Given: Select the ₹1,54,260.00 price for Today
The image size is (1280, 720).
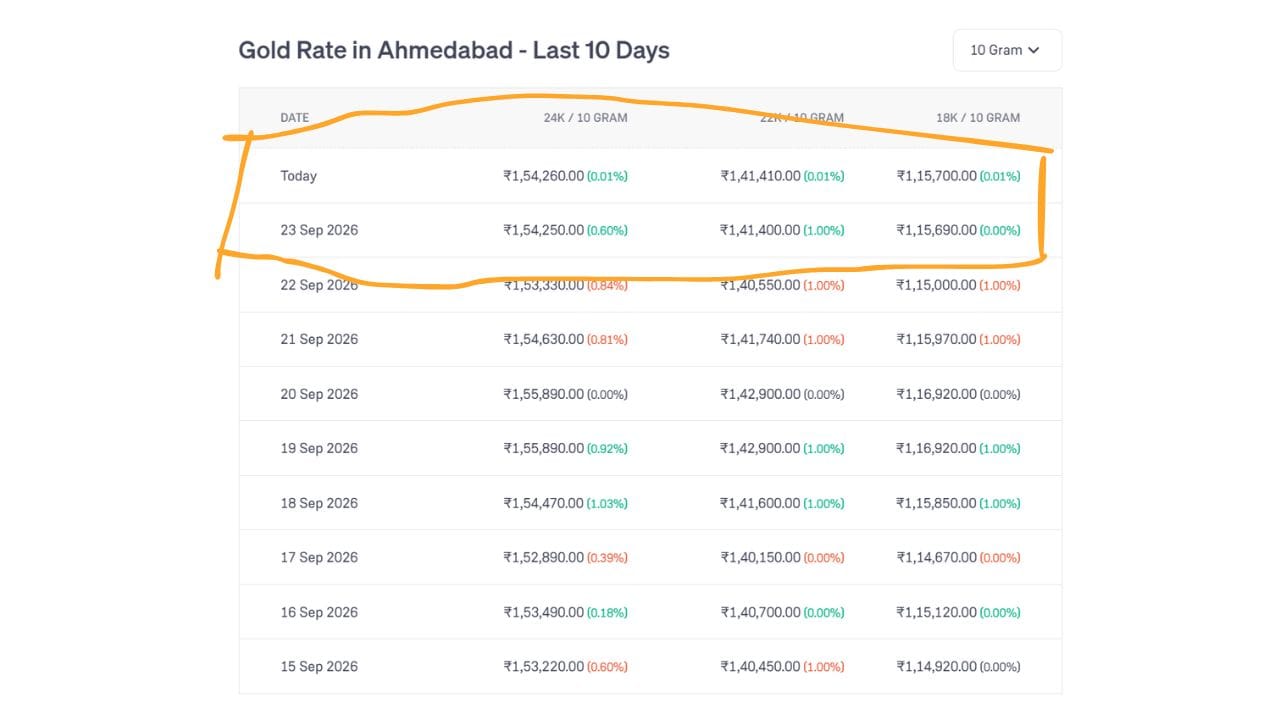Looking at the screenshot, I should [543, 176].
